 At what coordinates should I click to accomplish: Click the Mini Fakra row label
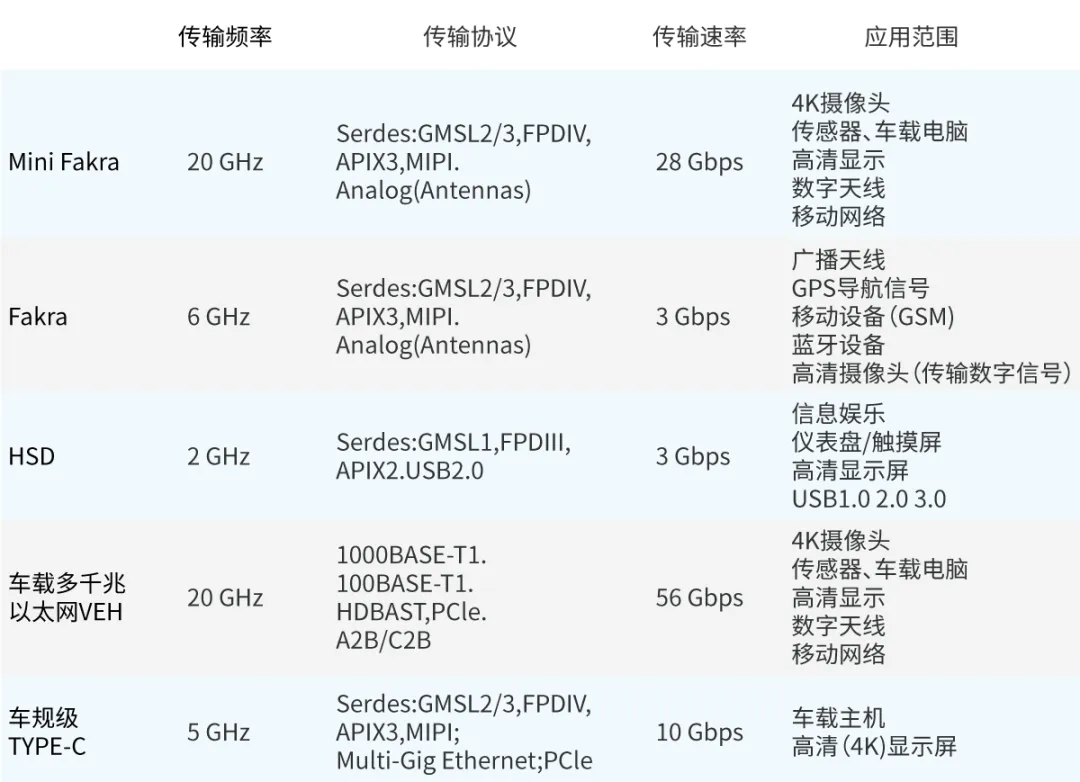tap(63, 162)
